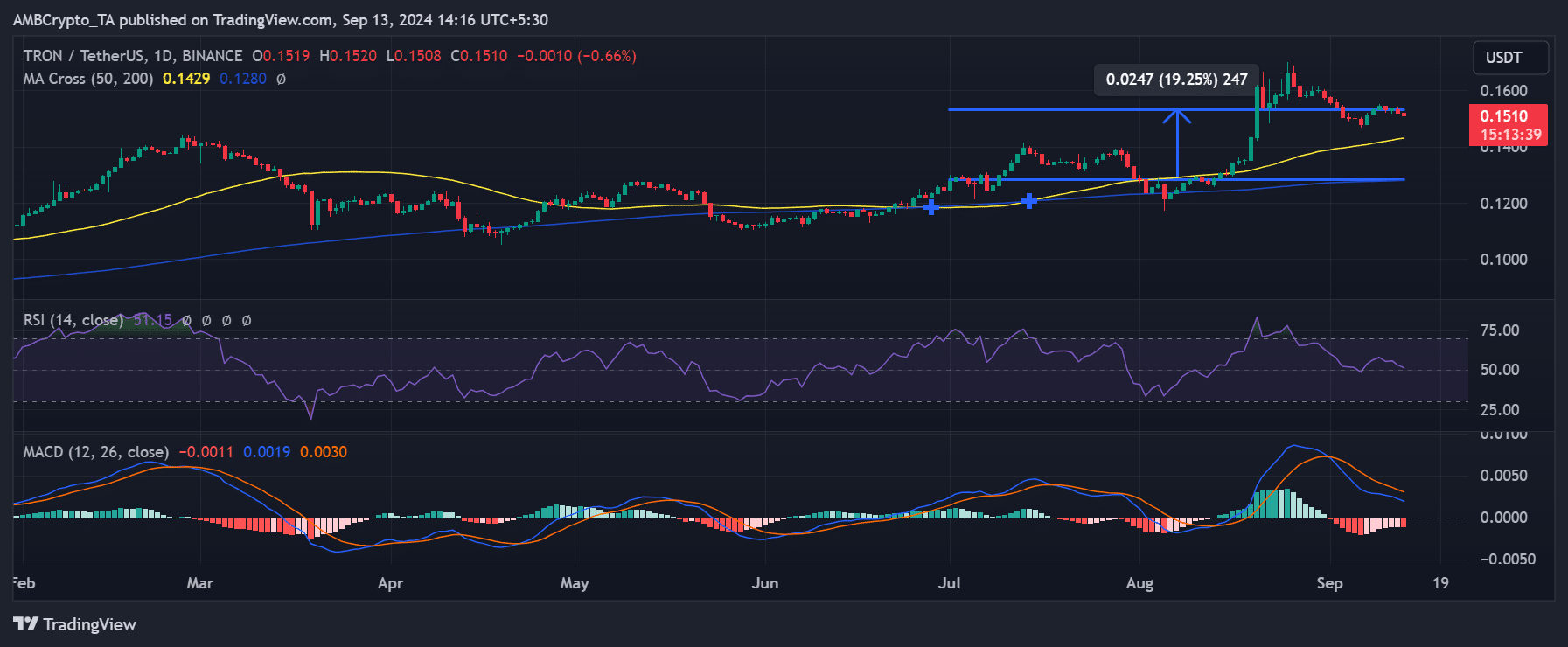Click the ∅ symbol after MA Cross values
Viewport: 1568px width, 647px height.
(281, 79)
